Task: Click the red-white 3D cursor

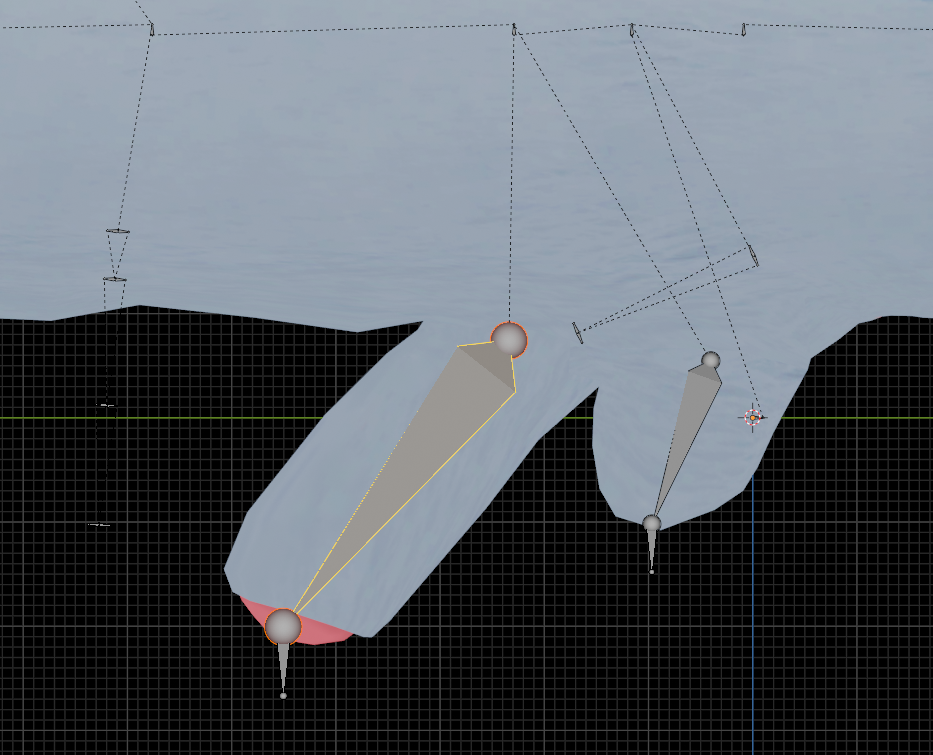Action: tap(753, 418)
